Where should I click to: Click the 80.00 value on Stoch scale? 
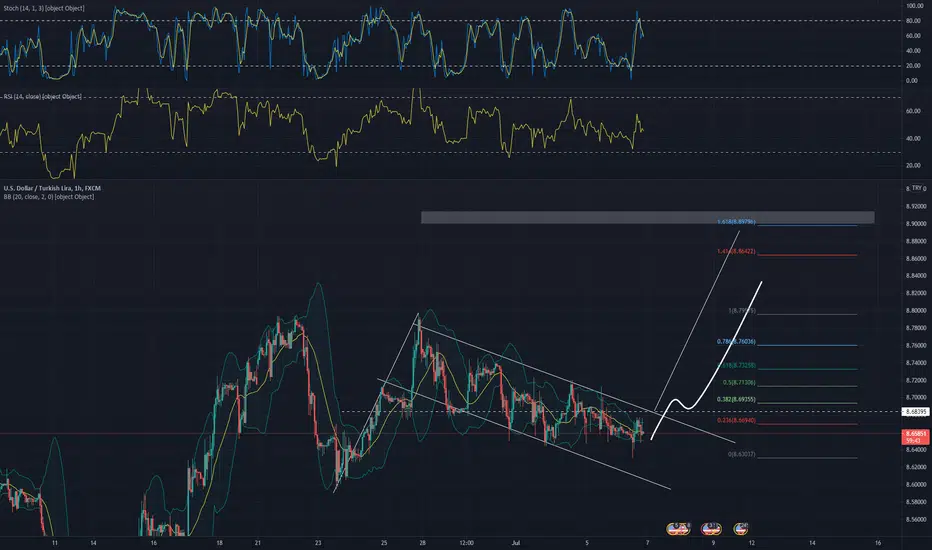click(912, 21)
